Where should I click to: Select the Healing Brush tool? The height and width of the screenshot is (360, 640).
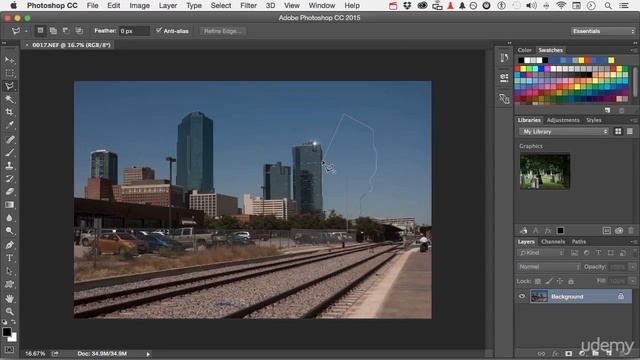coord(9,140)
